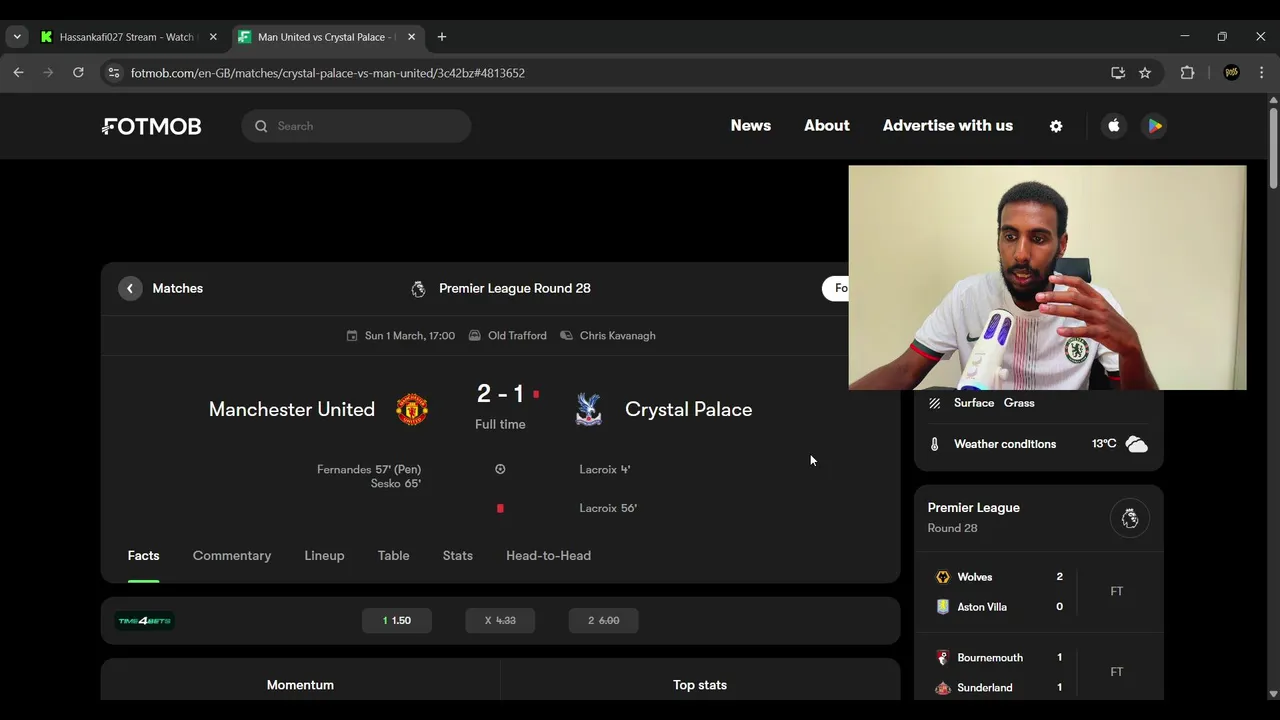Open the Top stats section header
The width and height of the screenshot is (1280, 720).
[x=700, y=685]
